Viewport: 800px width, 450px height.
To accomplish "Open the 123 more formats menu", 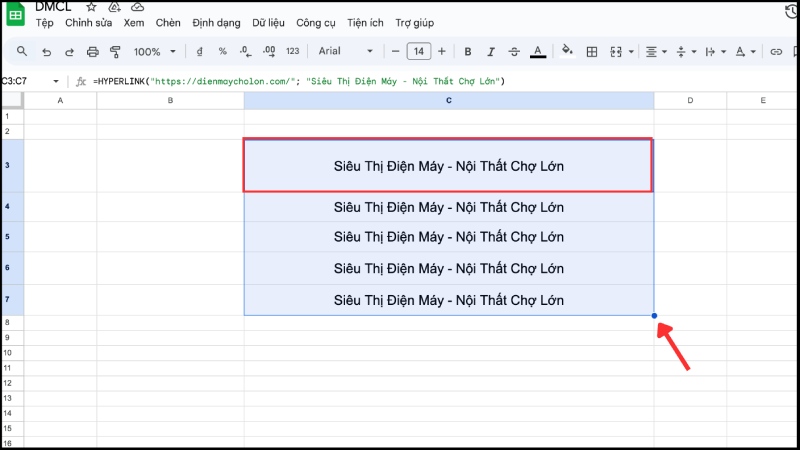I will coord(292,51).
